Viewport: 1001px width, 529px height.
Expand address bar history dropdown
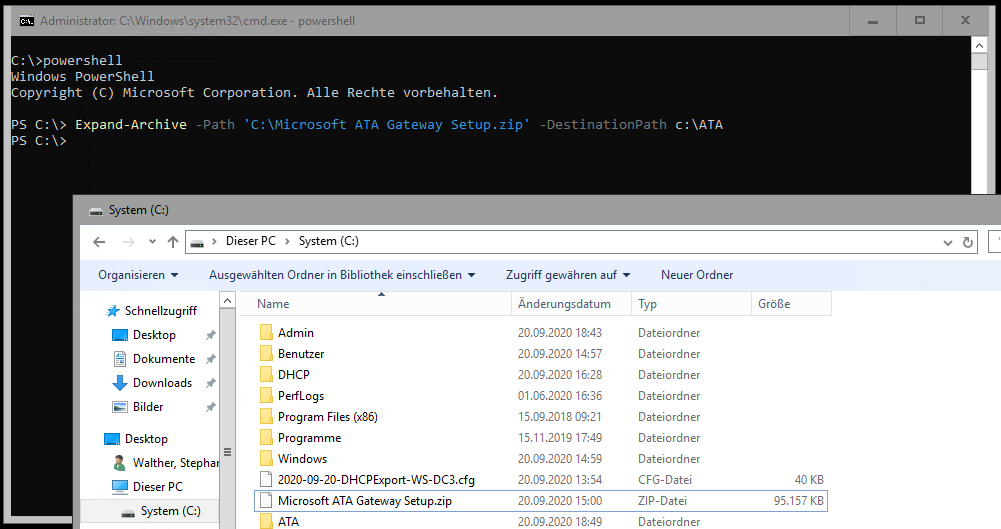[x=947, y=242]
